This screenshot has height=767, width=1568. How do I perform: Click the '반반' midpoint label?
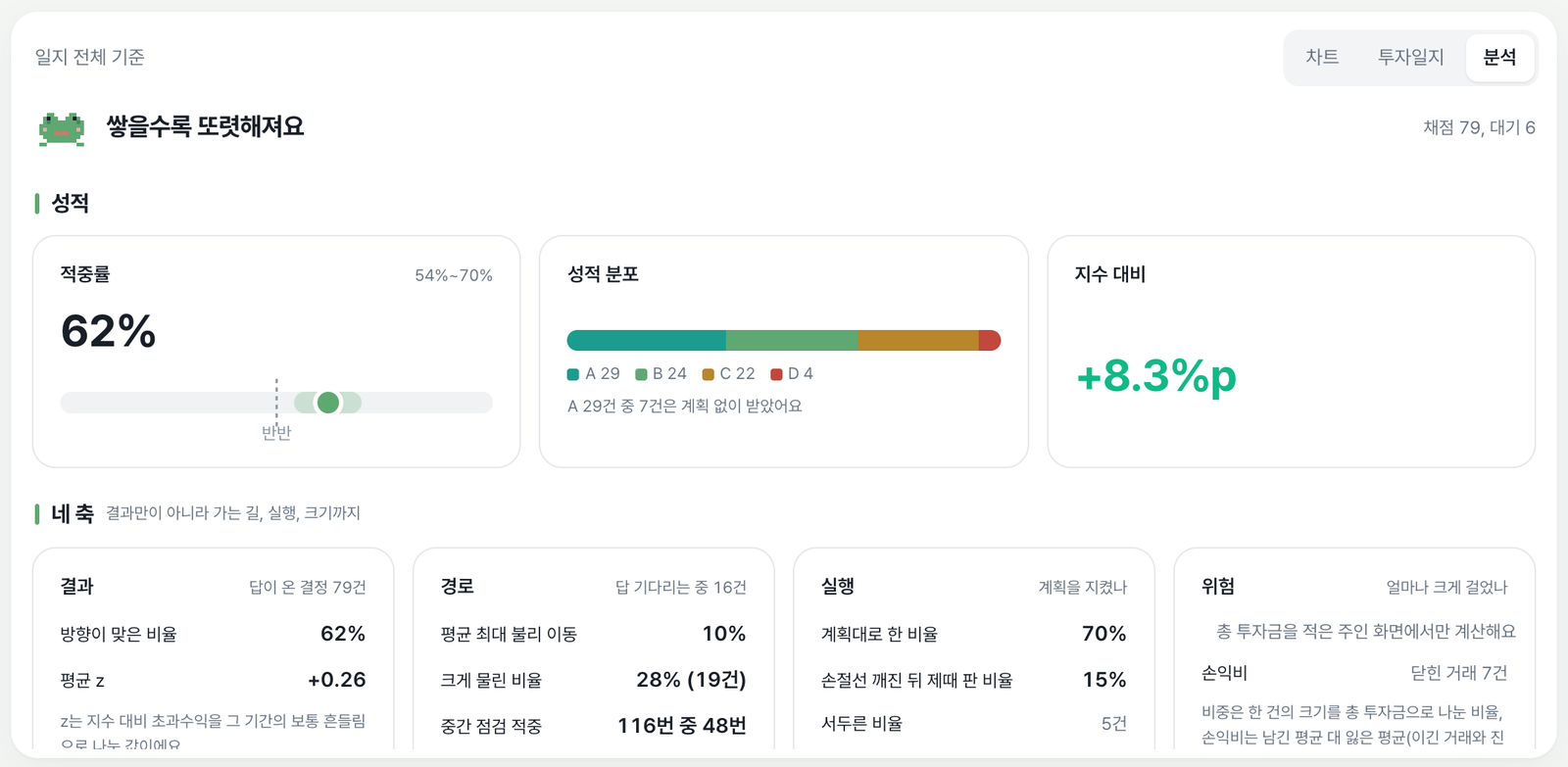276,433
